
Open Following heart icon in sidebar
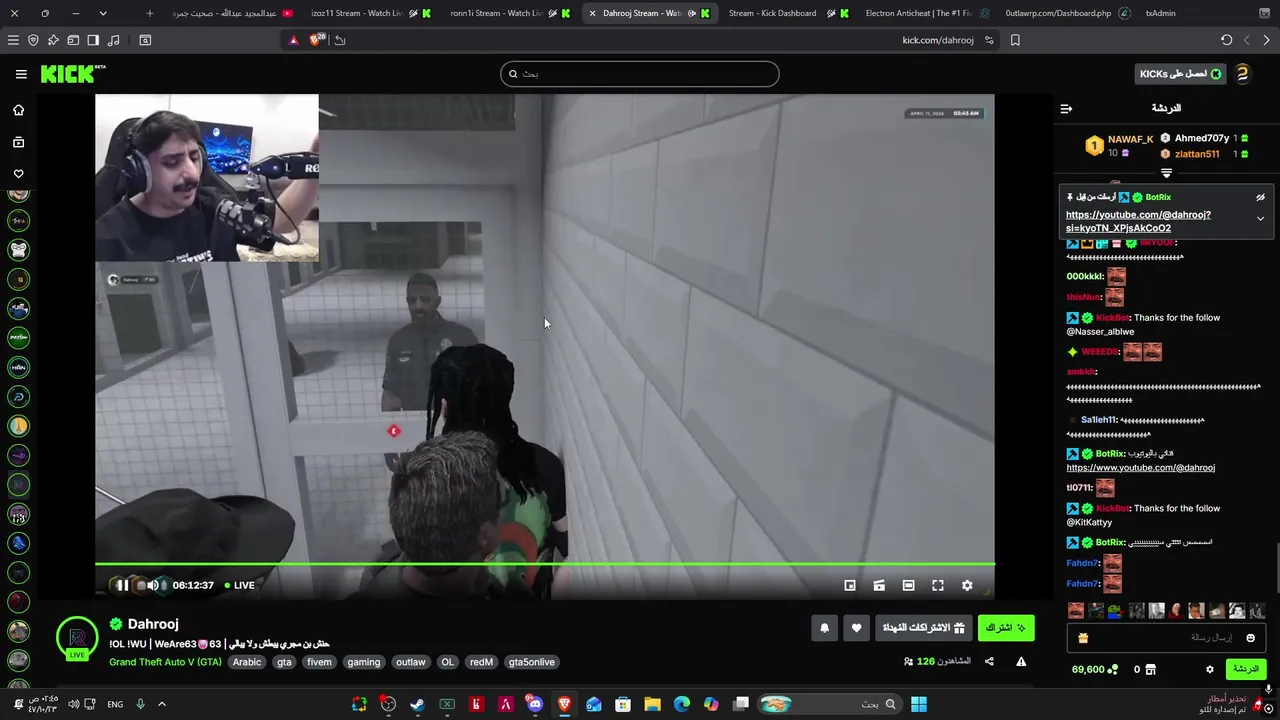click(x=18, y=174)
